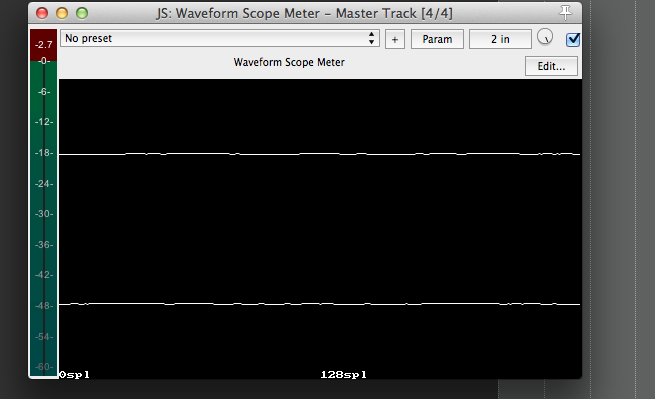Screen dimensions: 655x399
Task: Click the Waveform Scope Meter title label
Action: [x=289, y=62]
